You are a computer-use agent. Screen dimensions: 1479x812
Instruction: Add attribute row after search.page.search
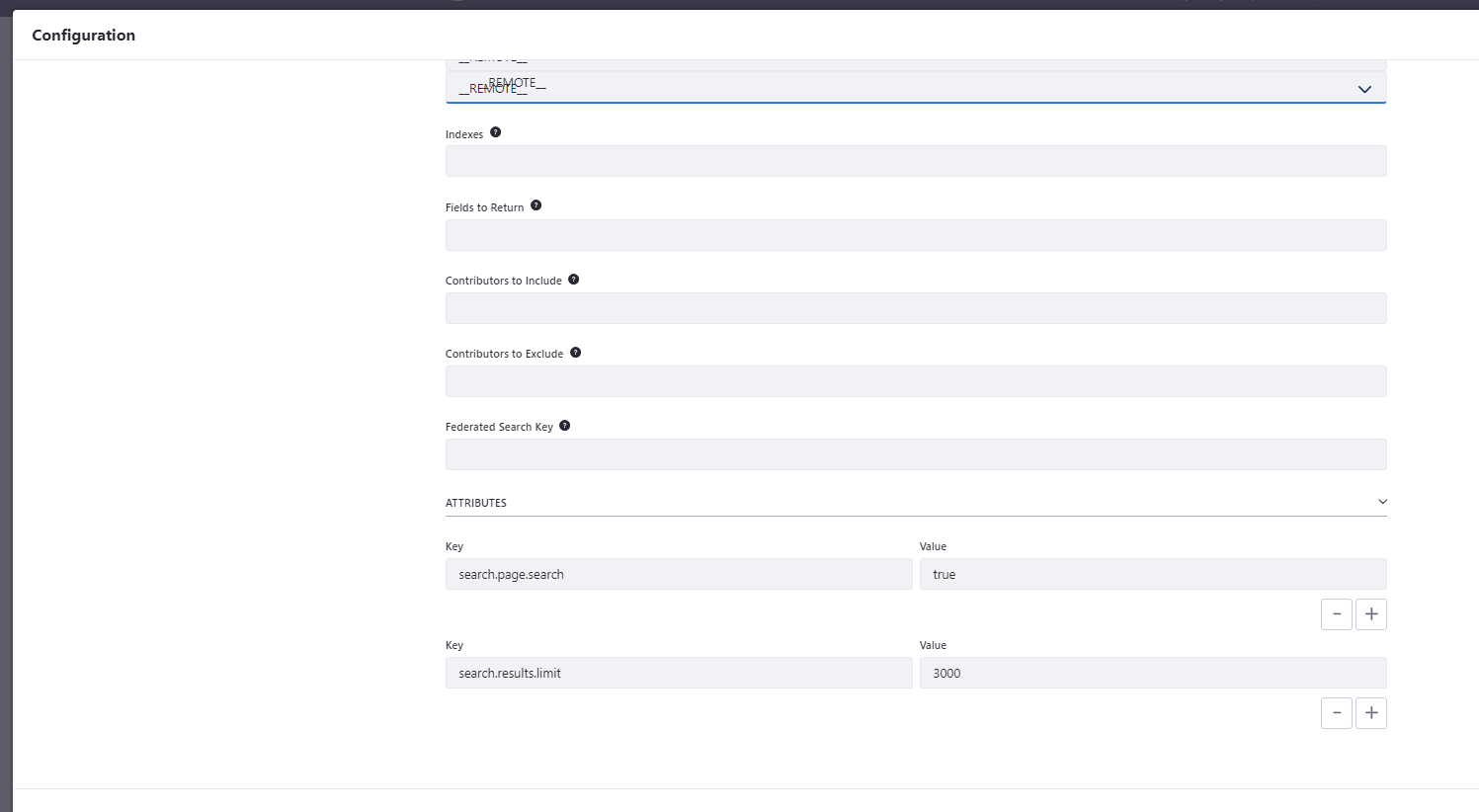click(1371, 614)
